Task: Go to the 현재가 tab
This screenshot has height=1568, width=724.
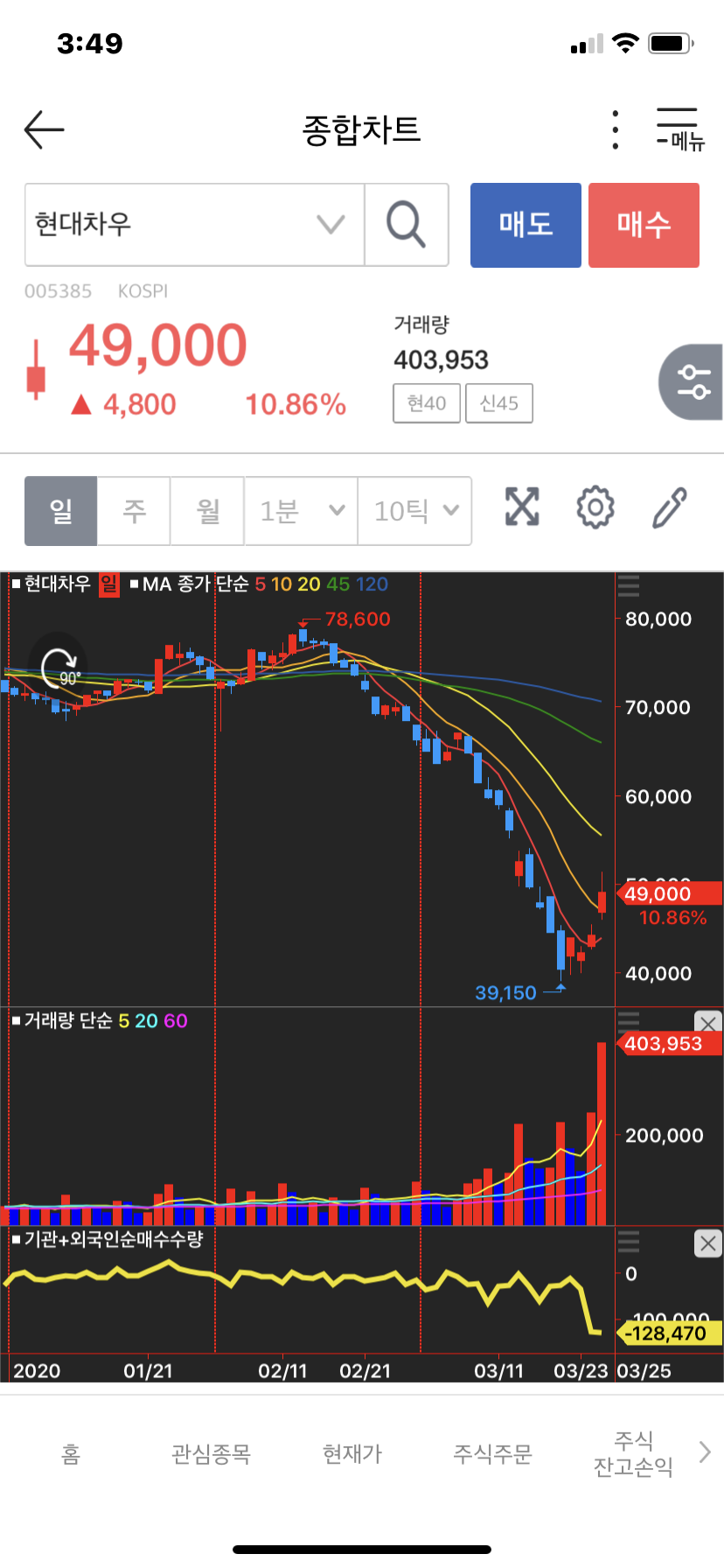Action: tap(352, 1453)
